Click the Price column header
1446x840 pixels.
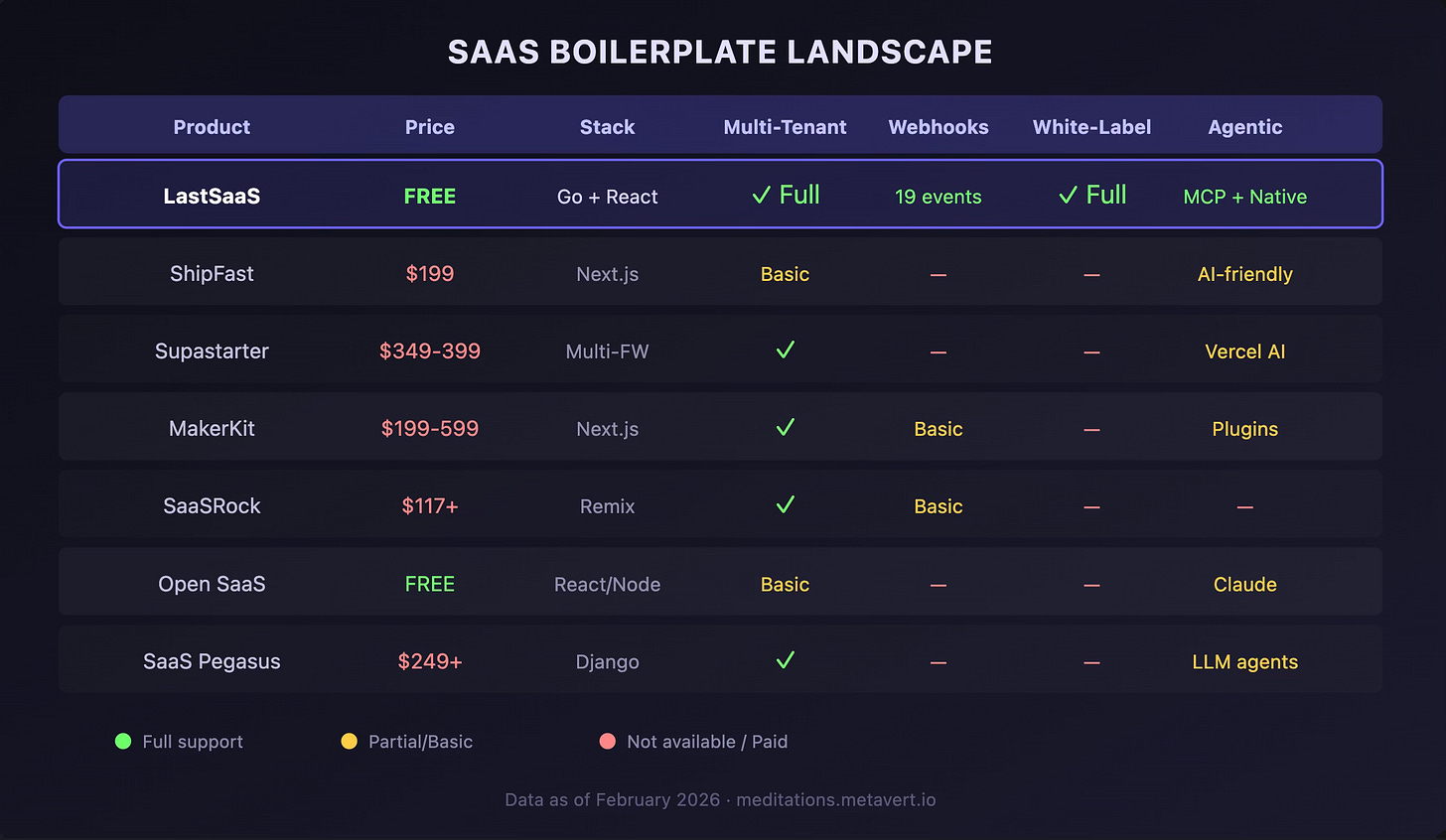430,127
